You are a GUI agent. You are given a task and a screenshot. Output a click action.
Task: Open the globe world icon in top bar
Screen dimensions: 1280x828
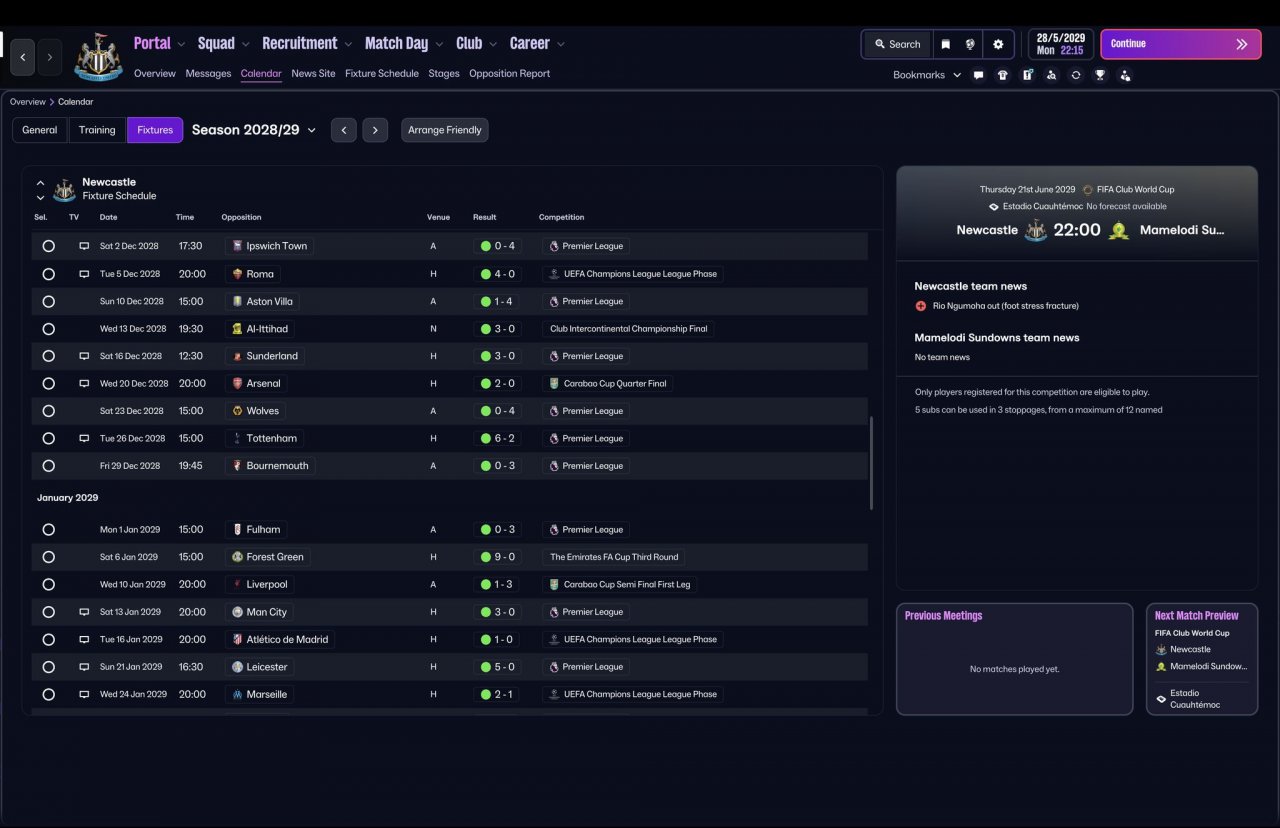coord(970,44)
